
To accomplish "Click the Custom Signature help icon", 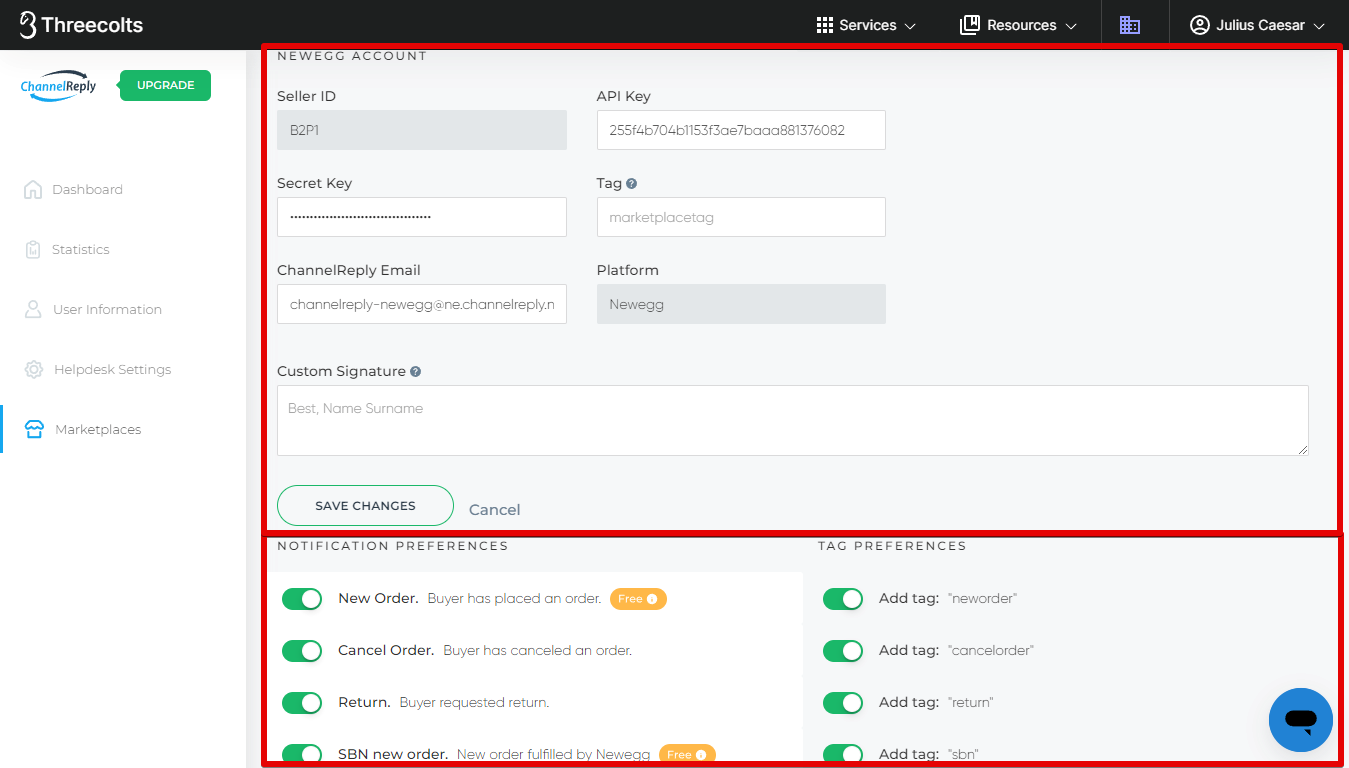I will tap(415, 371).
